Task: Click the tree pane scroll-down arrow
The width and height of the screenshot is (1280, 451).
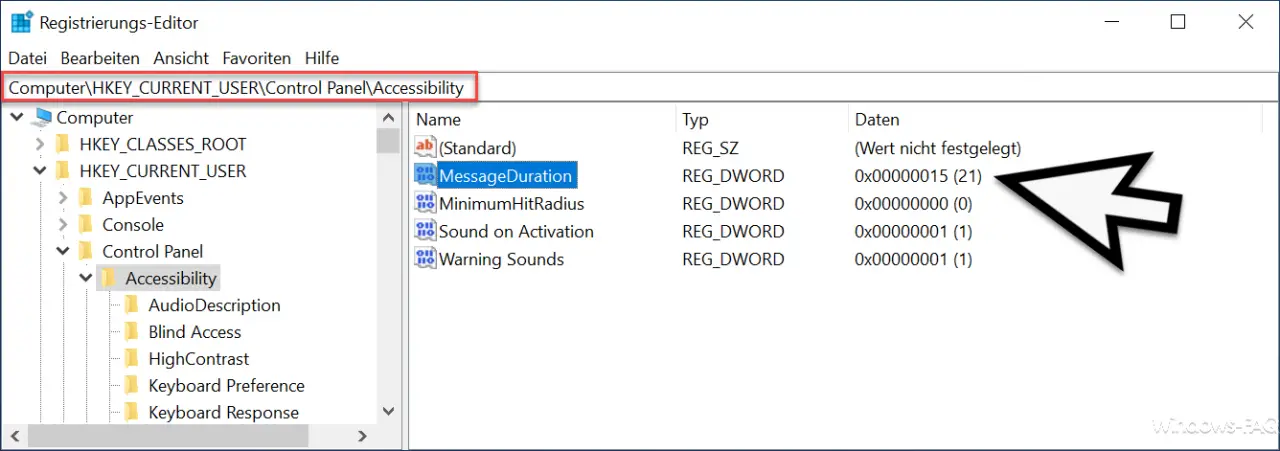Action: (x=388, y=410)
